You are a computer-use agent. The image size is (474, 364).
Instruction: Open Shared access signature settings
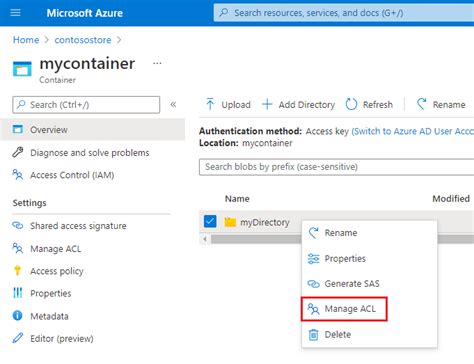(x=78, y=226)
